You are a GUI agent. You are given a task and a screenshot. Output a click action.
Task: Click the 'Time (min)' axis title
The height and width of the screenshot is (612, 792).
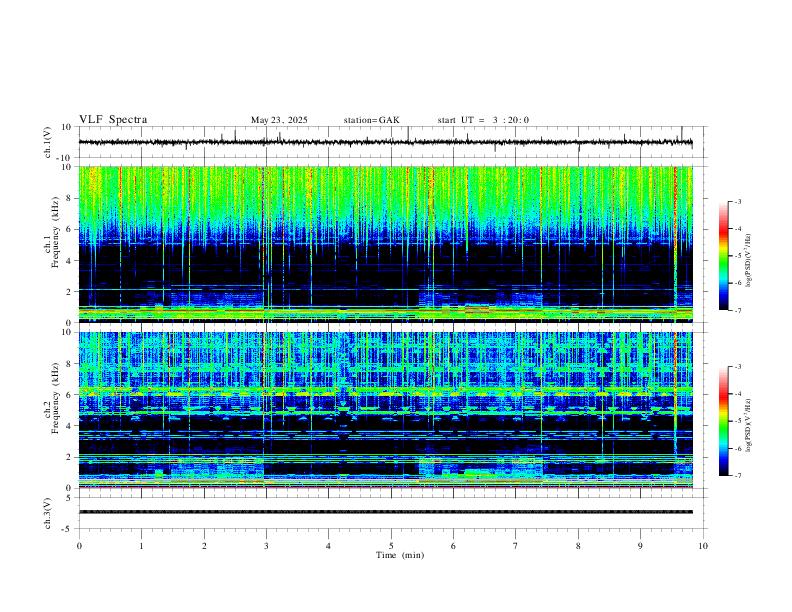(400, 555)
